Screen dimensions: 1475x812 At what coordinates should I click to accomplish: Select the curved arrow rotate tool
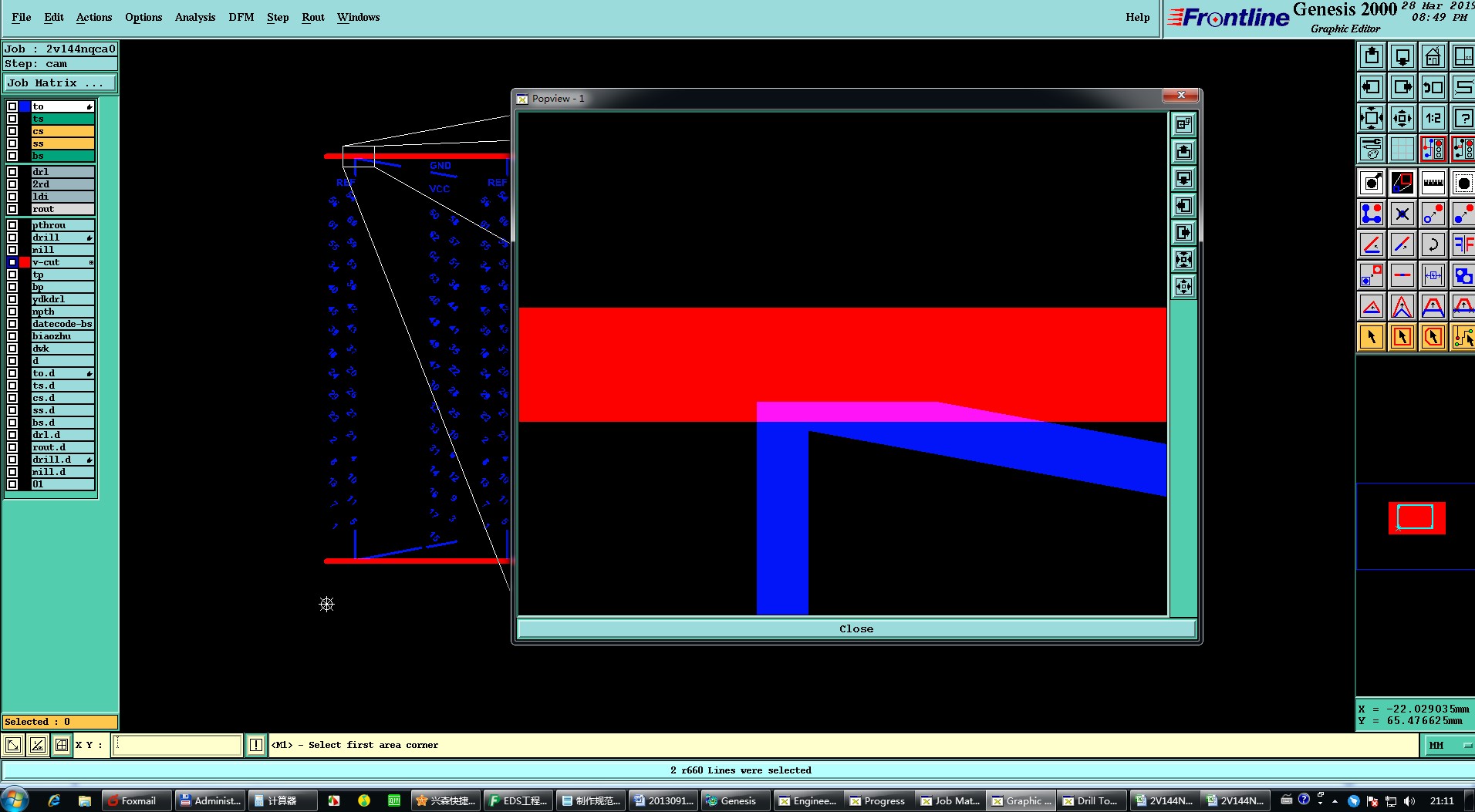click(1433, 244)
